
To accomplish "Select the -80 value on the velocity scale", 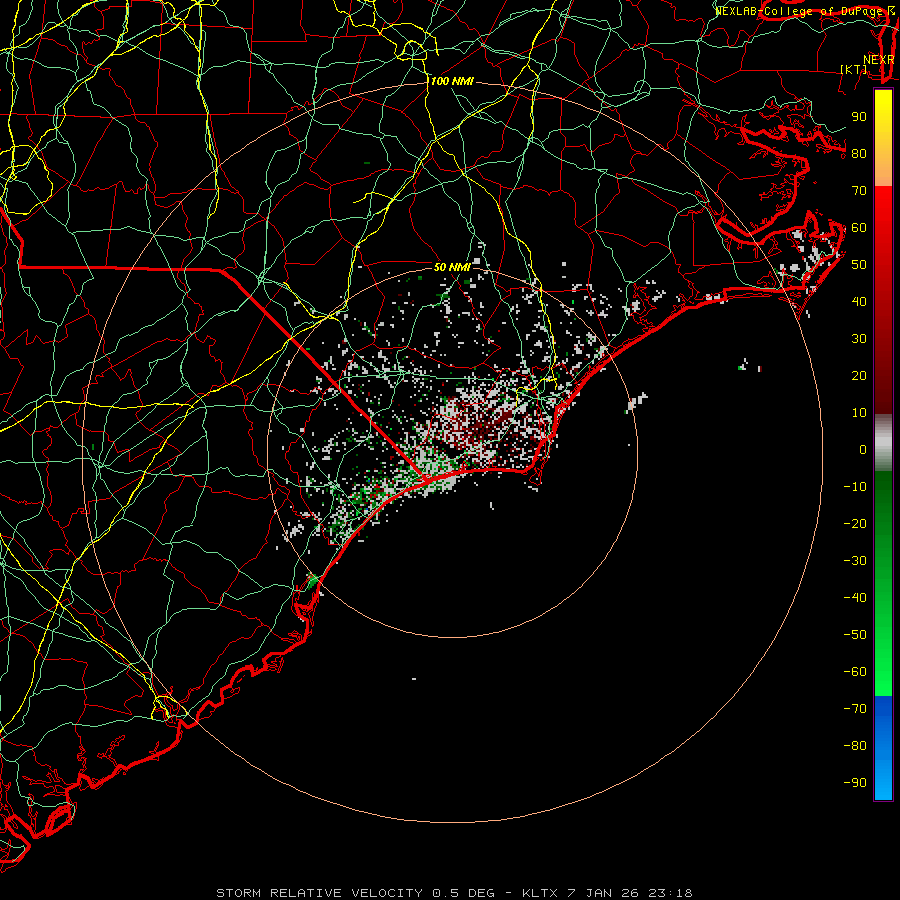I will (855, 746).
